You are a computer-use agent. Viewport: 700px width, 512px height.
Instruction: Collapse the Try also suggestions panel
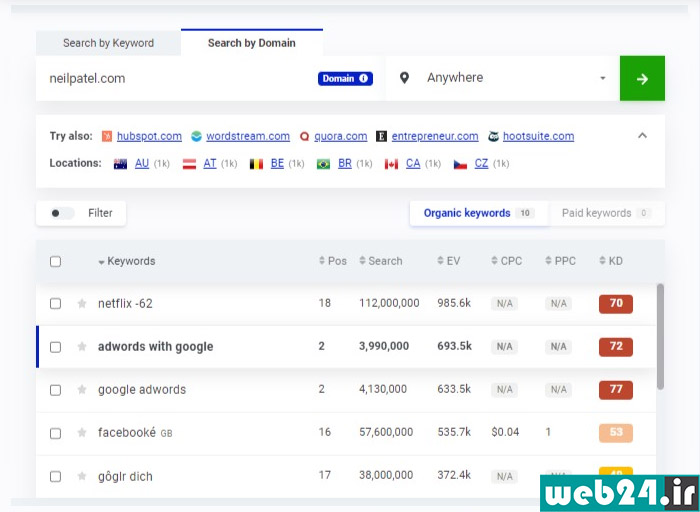tap(642, 135)
